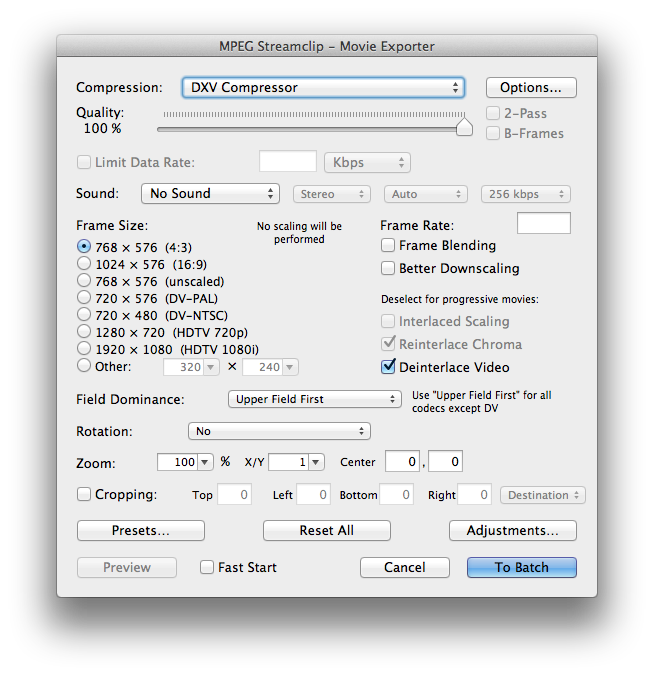Click the second Center coordinate field
The image size is (654, 676).
[x=445, y=462]
